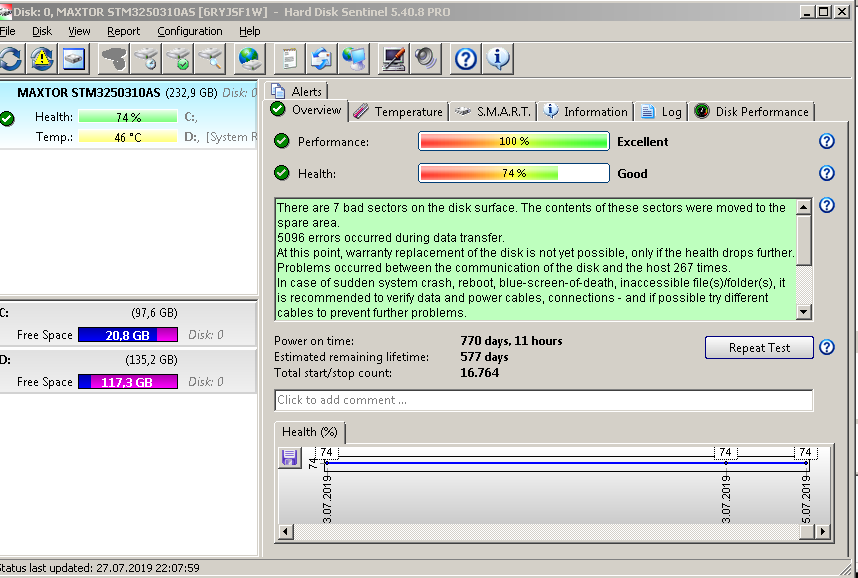Click the Excellent performance rating text
The height and width of the screenshot is (578, 858).
click(642, 142)
